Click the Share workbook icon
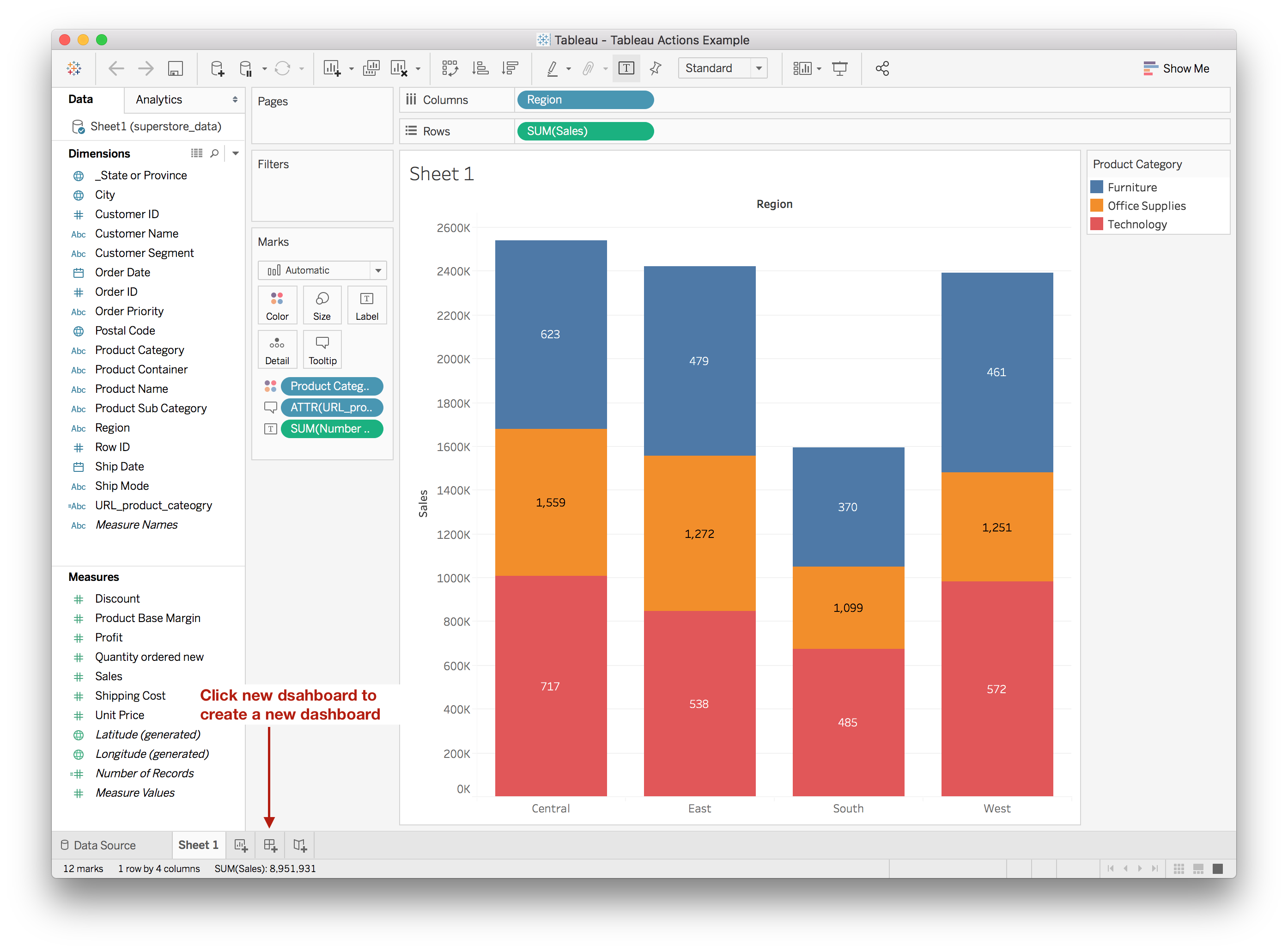The height and width of the screenshot is (952, 1288). [882, 68]
